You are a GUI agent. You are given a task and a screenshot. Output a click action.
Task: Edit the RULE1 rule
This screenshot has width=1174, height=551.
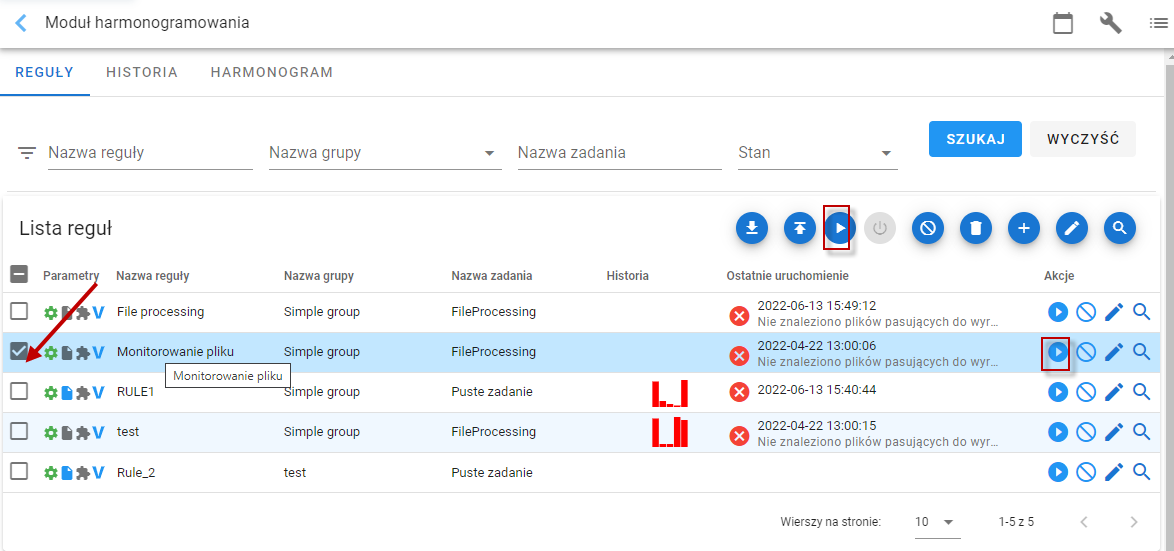(x=1114, y=391)
